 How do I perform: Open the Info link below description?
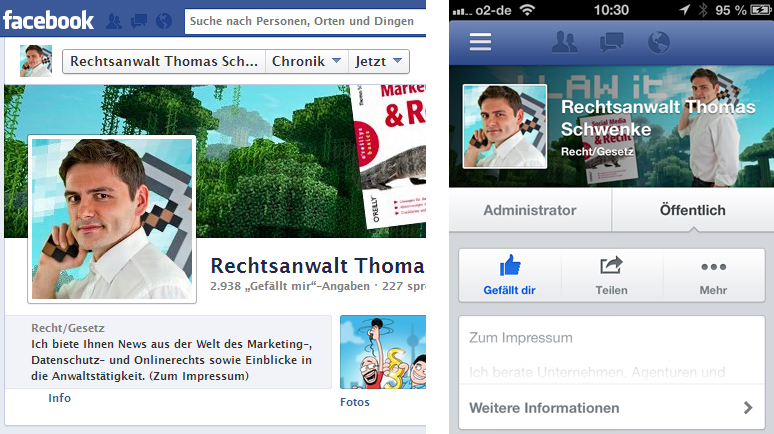point(59,398)
